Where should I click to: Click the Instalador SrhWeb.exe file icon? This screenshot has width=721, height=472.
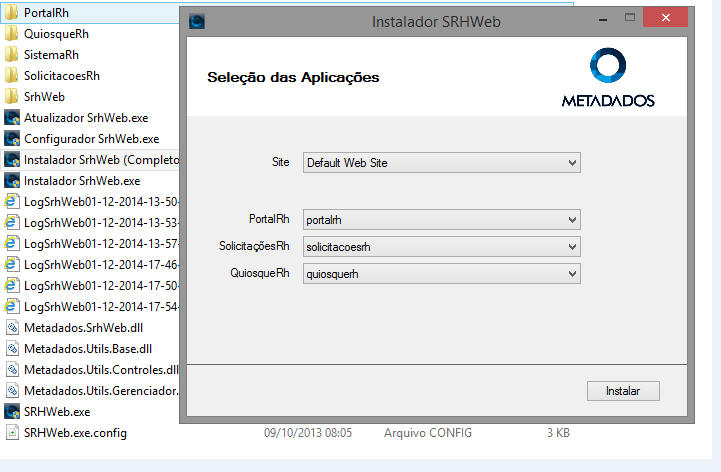[x=12, y=180]
